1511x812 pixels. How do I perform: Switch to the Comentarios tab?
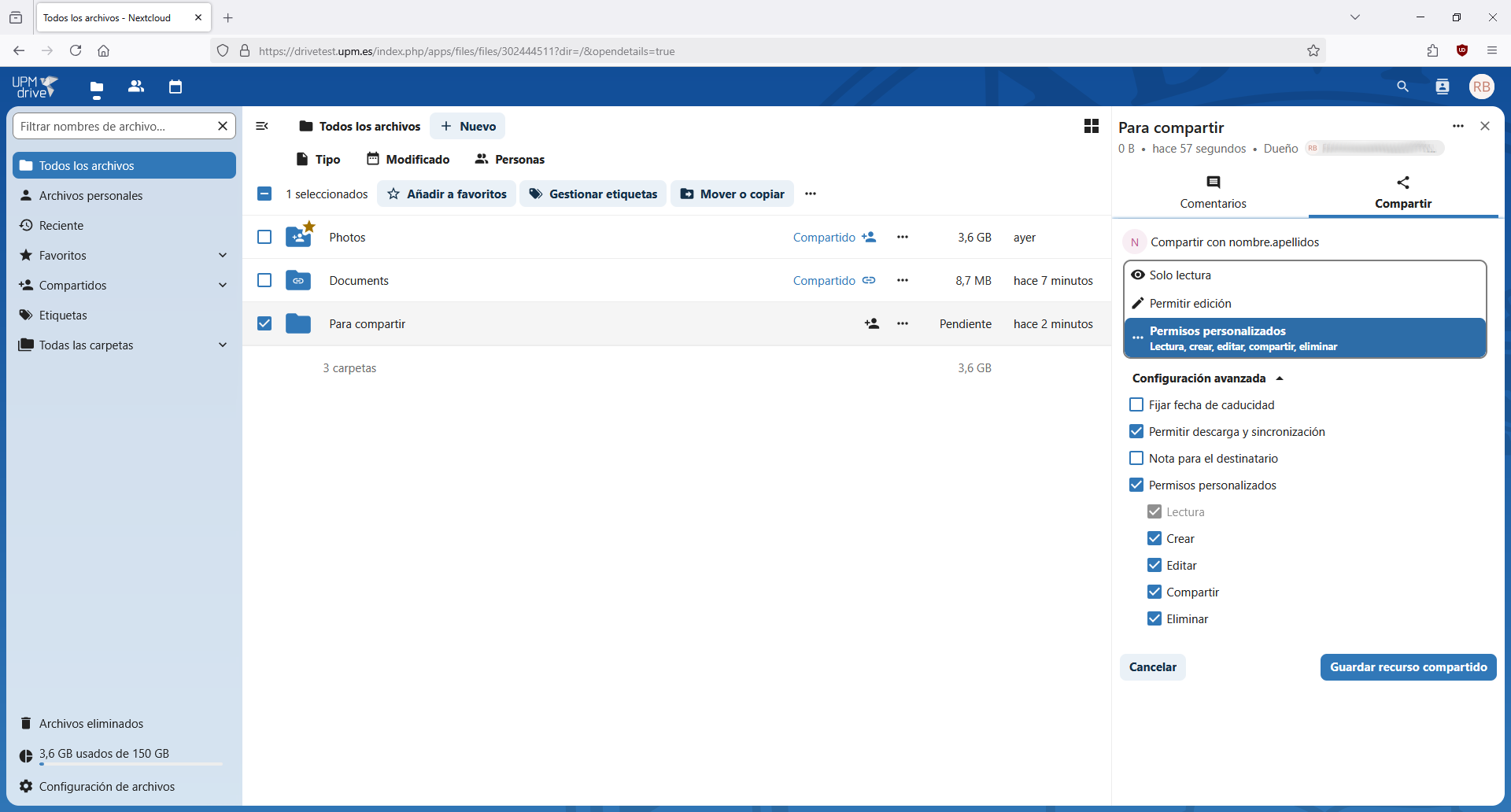point(1213,194)
